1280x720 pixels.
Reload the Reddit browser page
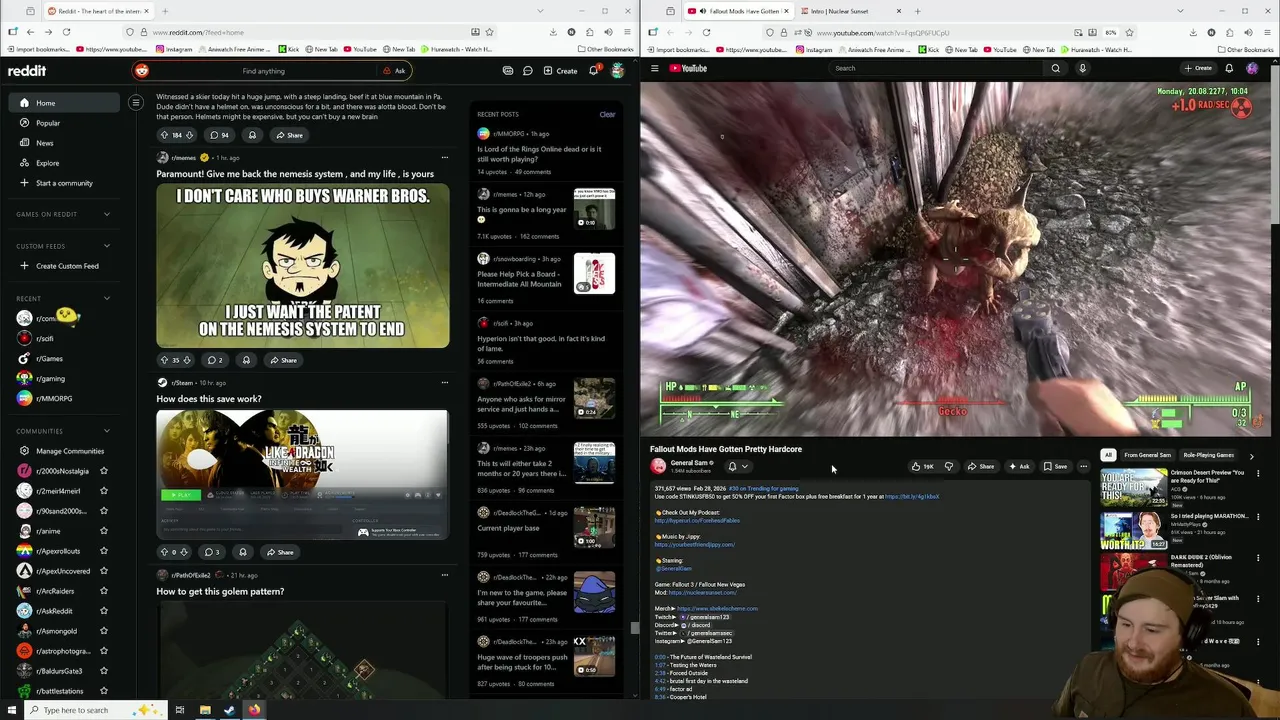pos(66,32)
